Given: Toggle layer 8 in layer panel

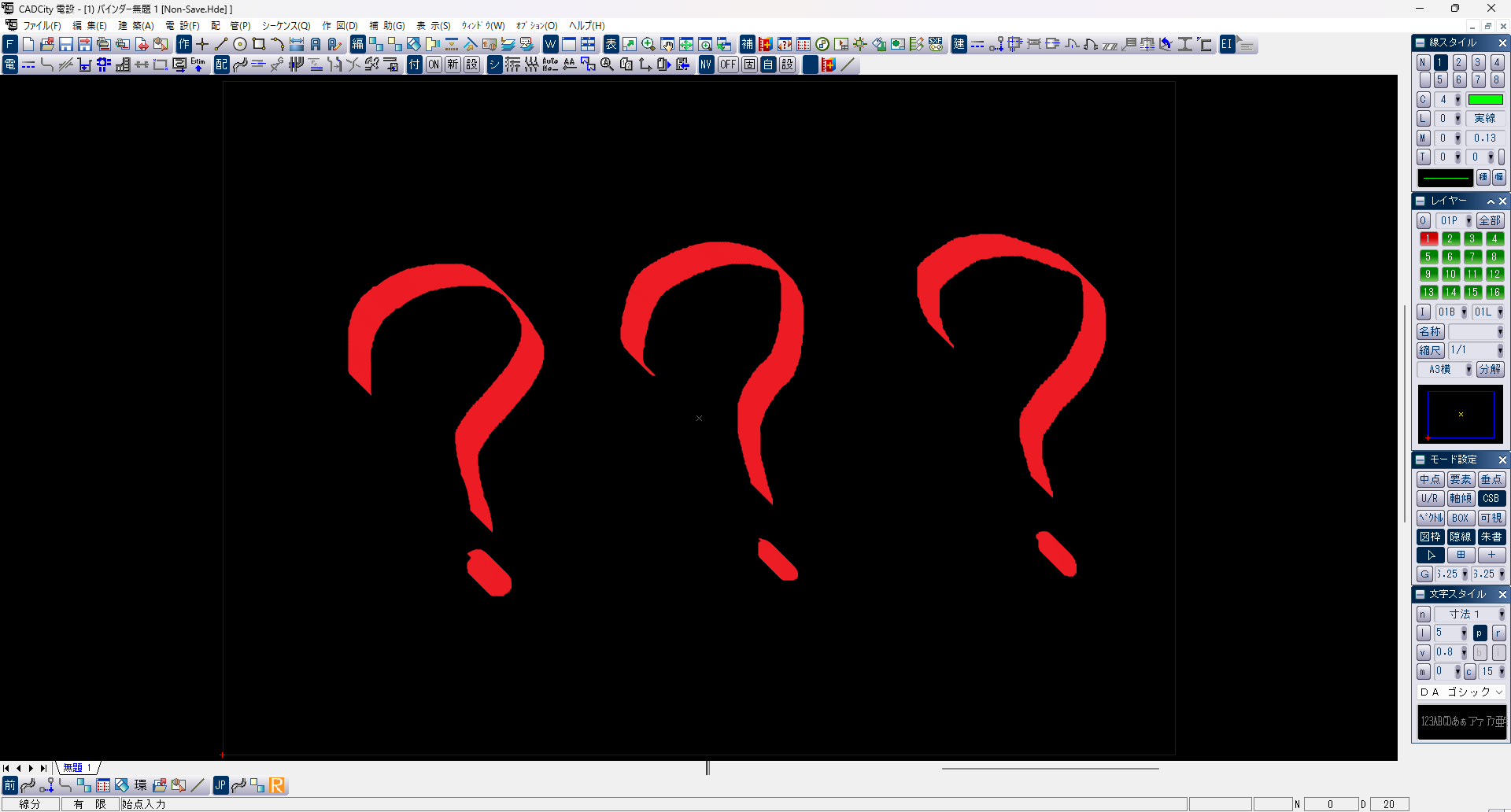Looking at the screenshot, I should click(x=1494, y=257).
